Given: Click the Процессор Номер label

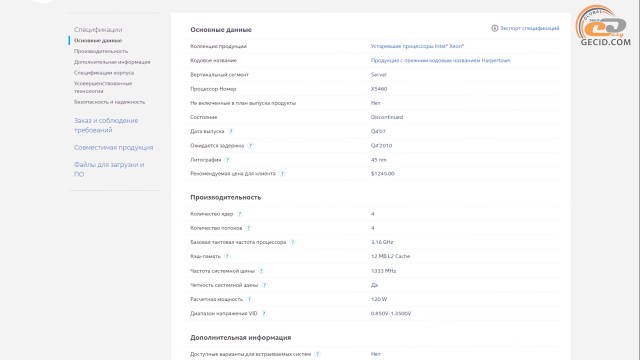Looking at the screenshot, I should tap(213, 89).
